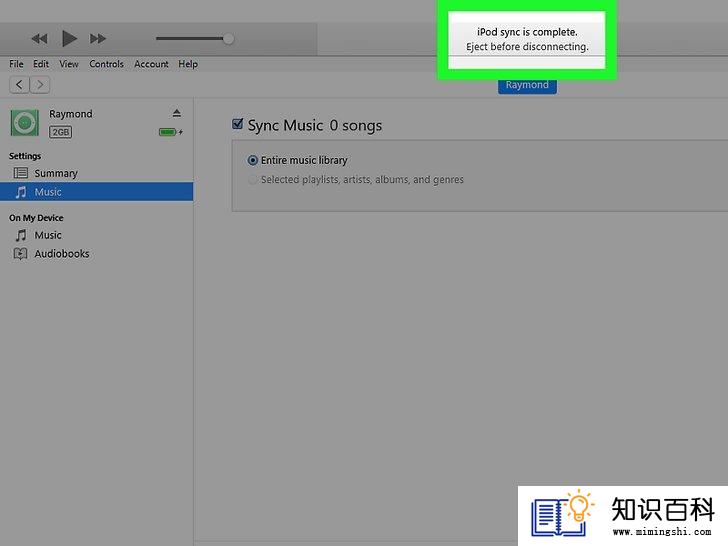Select the Selected playlists, artists, albums radio
This screenshot has height=546, width=728.
(x=253, y=180)
